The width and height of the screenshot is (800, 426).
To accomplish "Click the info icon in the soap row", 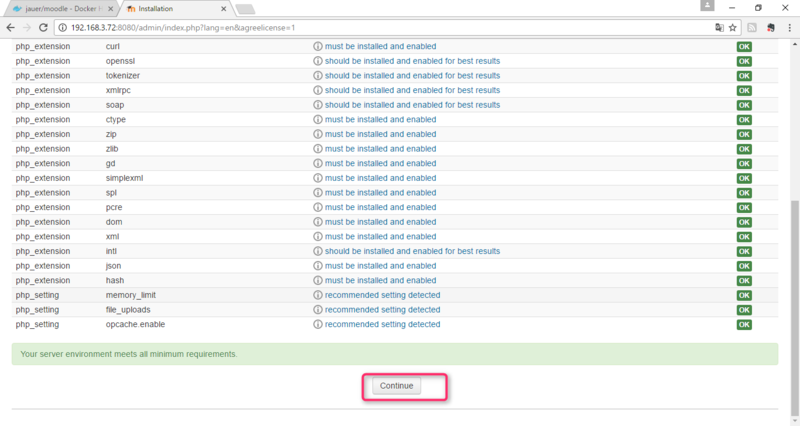I will coord(317,105).
